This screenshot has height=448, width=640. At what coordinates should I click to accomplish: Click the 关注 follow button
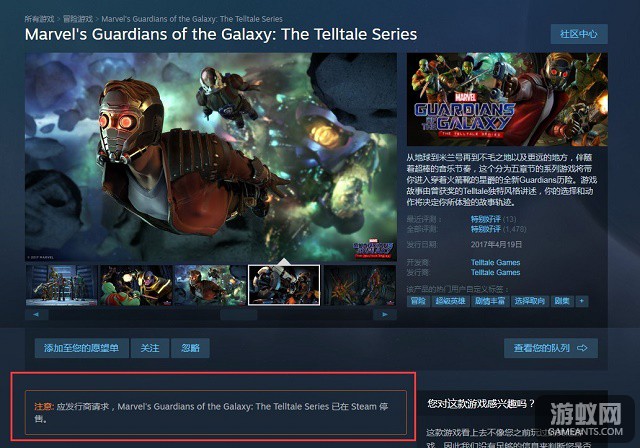150,348
